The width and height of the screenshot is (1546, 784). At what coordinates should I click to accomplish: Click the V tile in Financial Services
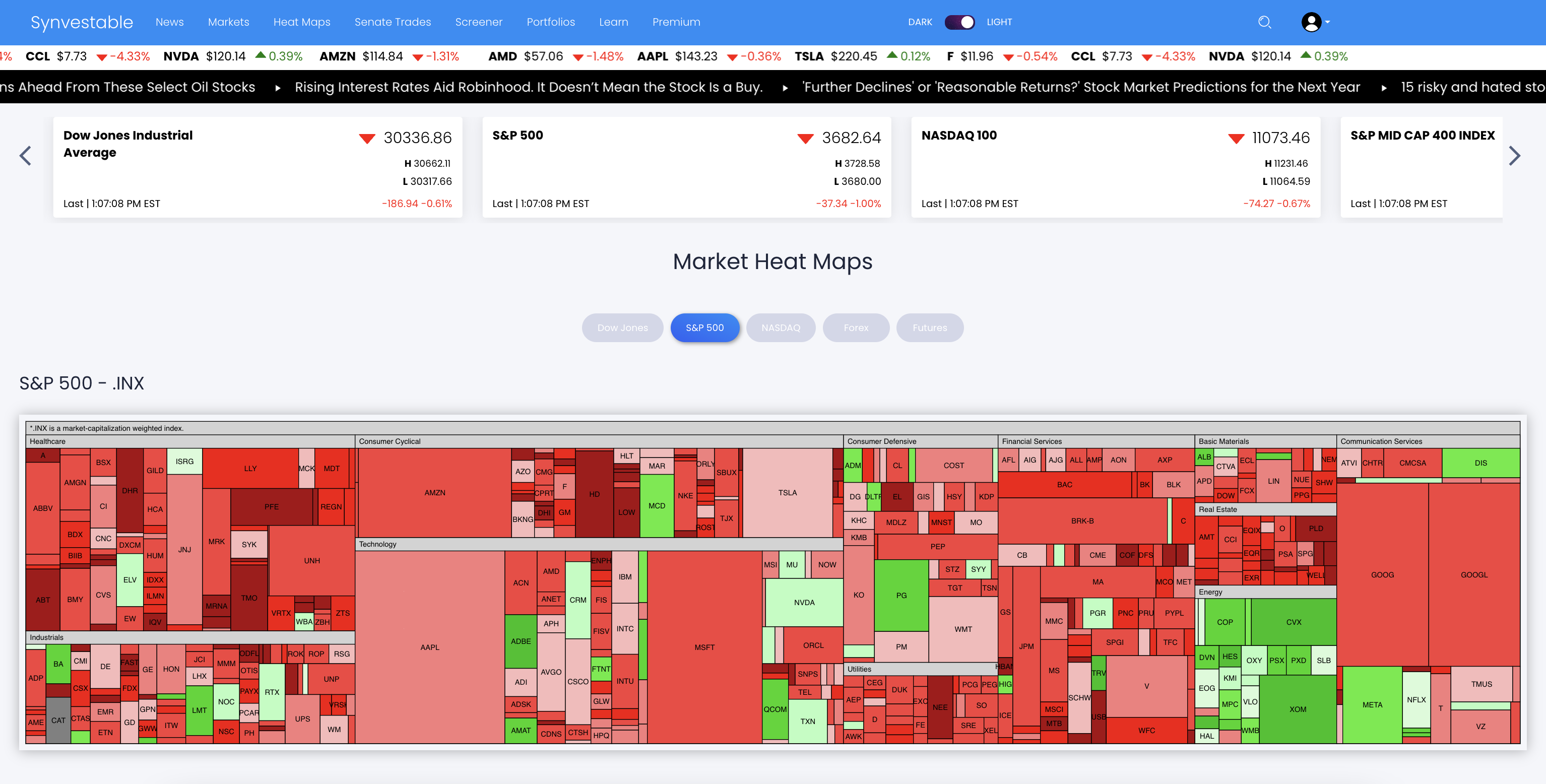1146,686
